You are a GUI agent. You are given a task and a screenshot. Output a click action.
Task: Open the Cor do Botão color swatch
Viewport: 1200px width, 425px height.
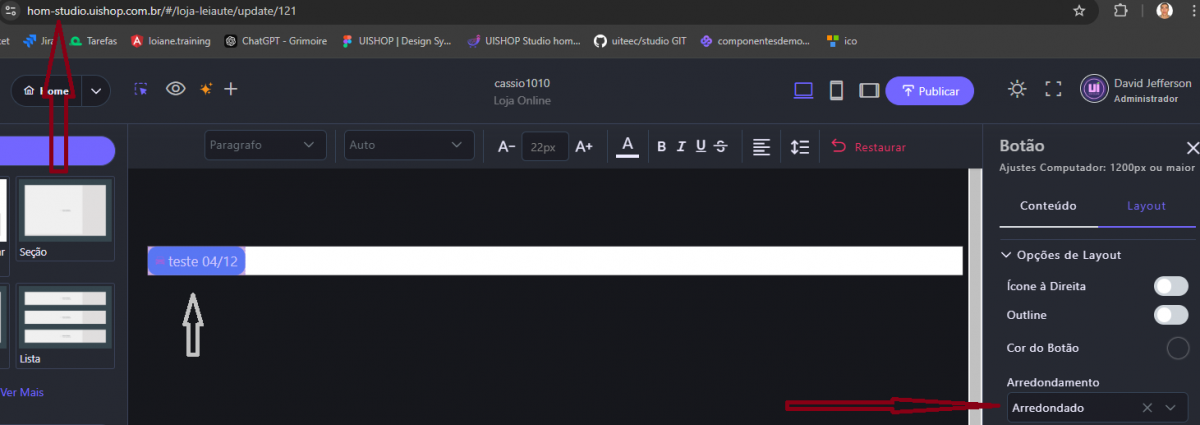coord(1178,348)
